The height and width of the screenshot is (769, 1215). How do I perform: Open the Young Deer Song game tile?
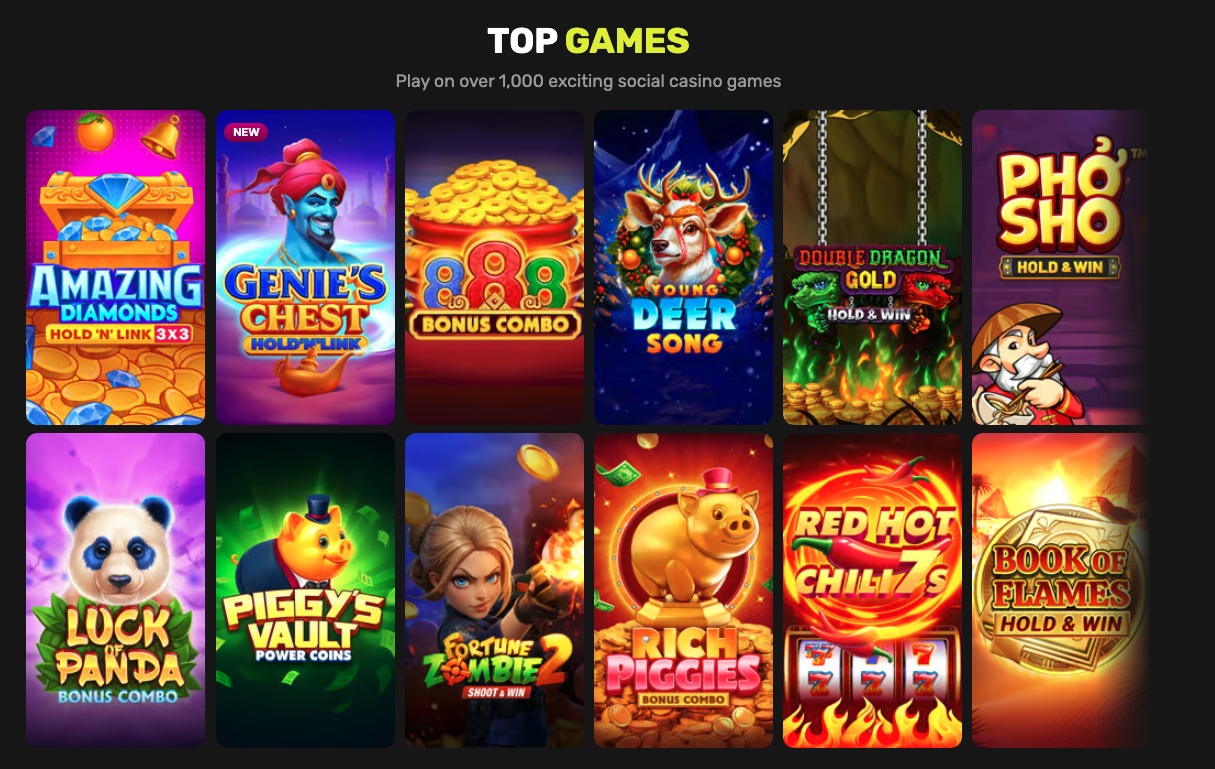pyautogui.click(x=683, y=267)
